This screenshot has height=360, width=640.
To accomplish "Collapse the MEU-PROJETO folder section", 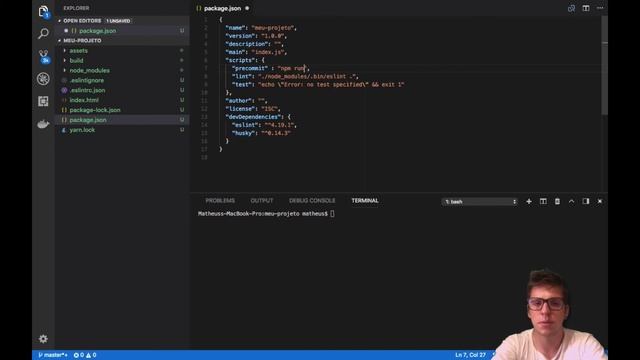I will 82,40.
